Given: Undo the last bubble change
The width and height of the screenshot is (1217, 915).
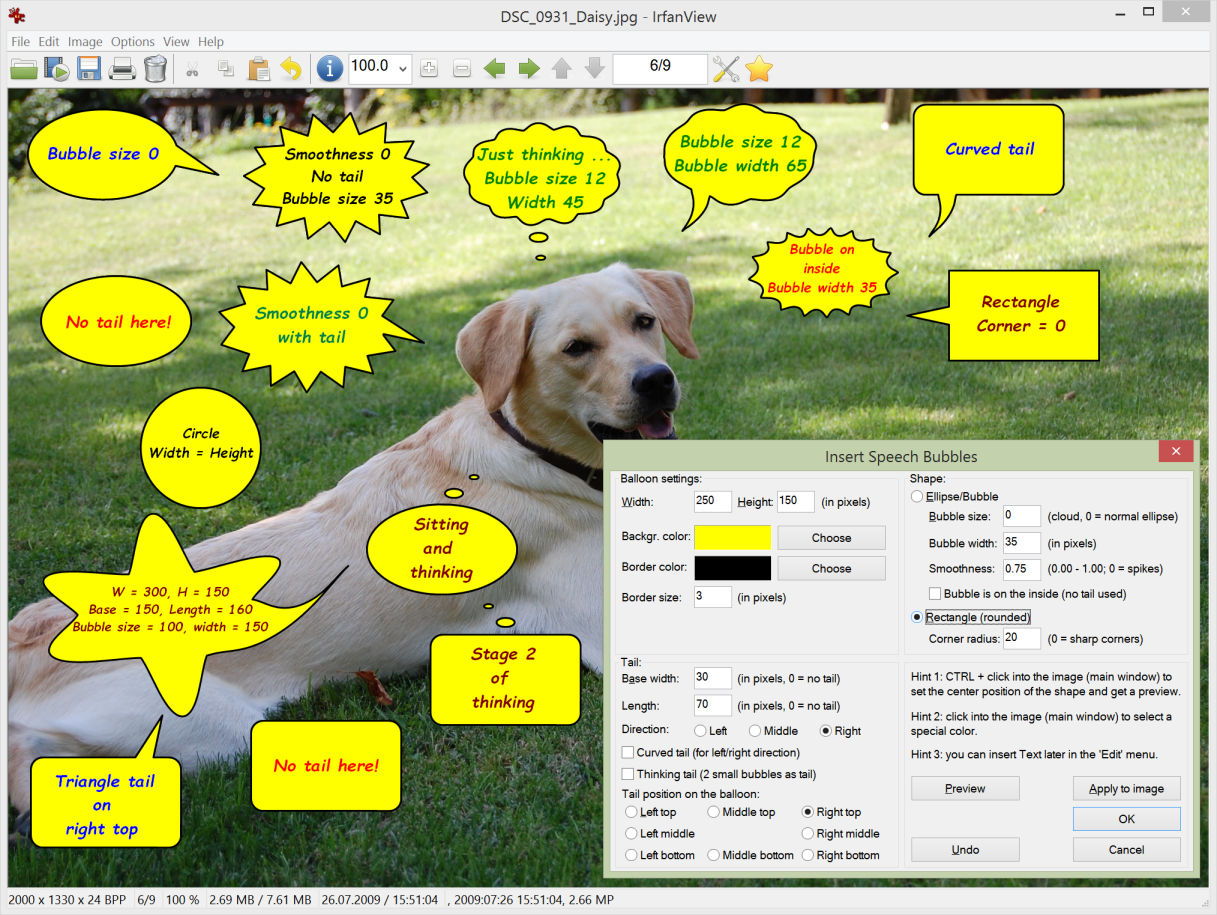Looking at the screenshot, I should [963, 849].
